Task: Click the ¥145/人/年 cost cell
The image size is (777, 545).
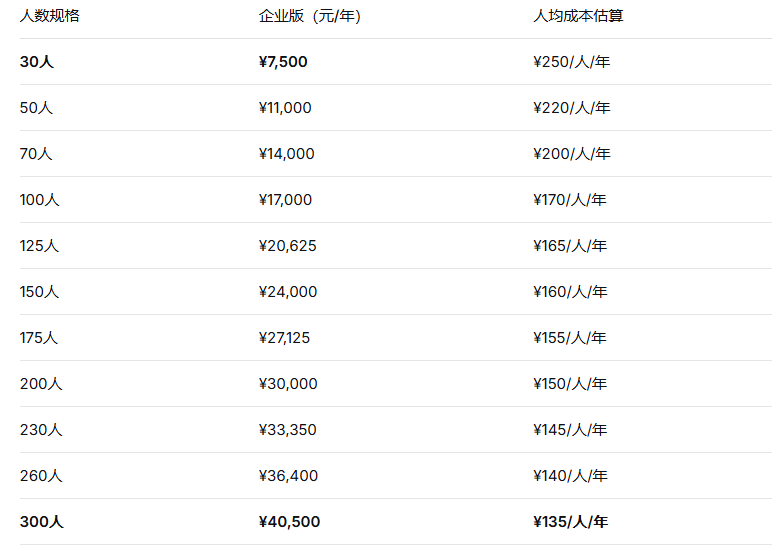Action: coord(570,430)
